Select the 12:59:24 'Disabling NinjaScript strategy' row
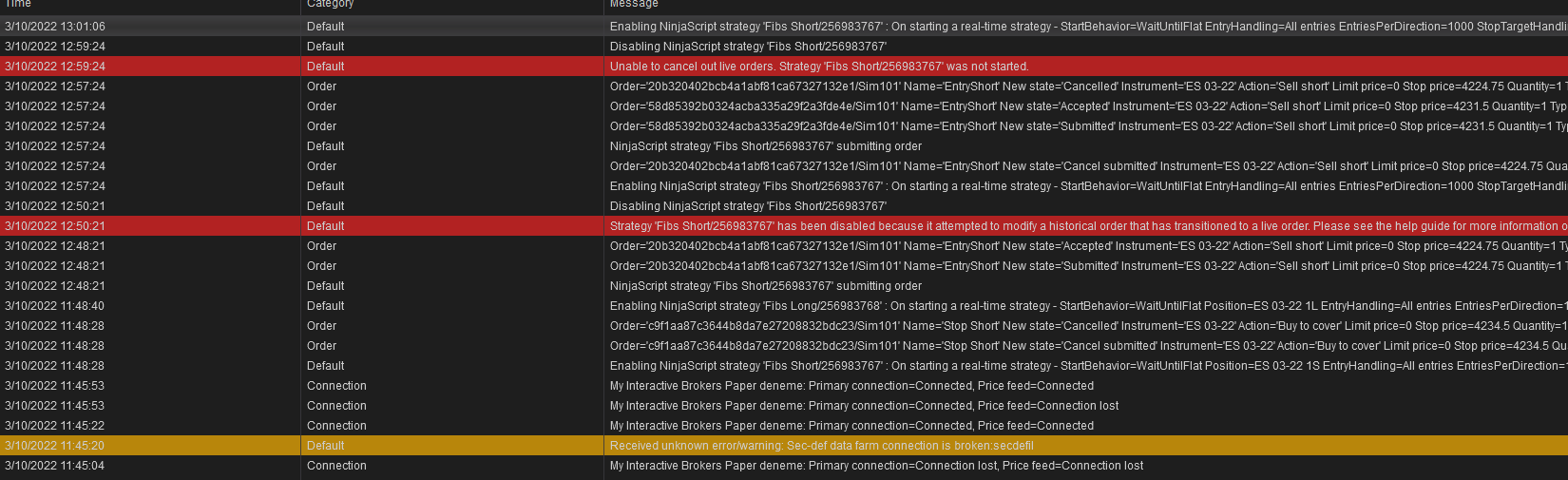 tap(748, 47)
